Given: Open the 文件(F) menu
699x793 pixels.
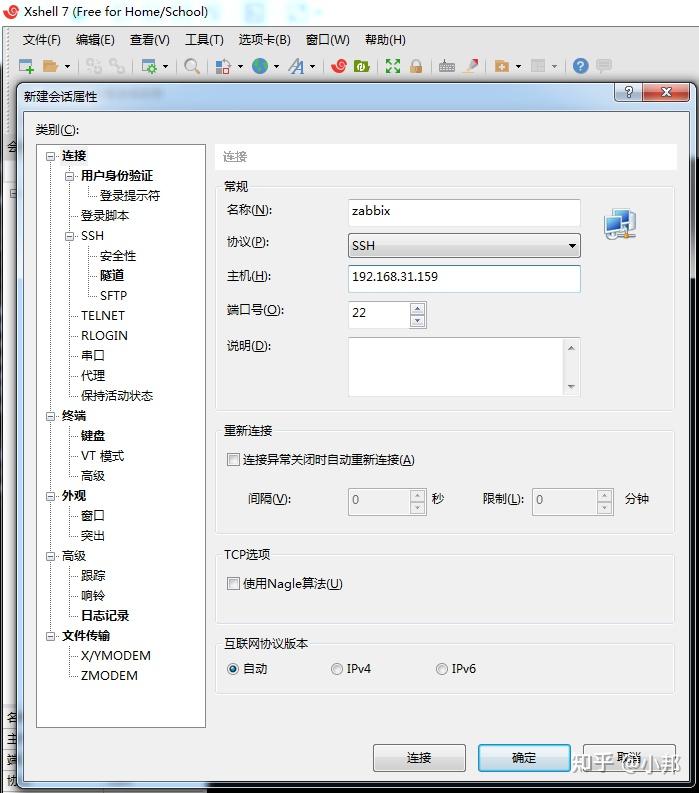Looking at the screenshot, I should (x=41, y=39).
